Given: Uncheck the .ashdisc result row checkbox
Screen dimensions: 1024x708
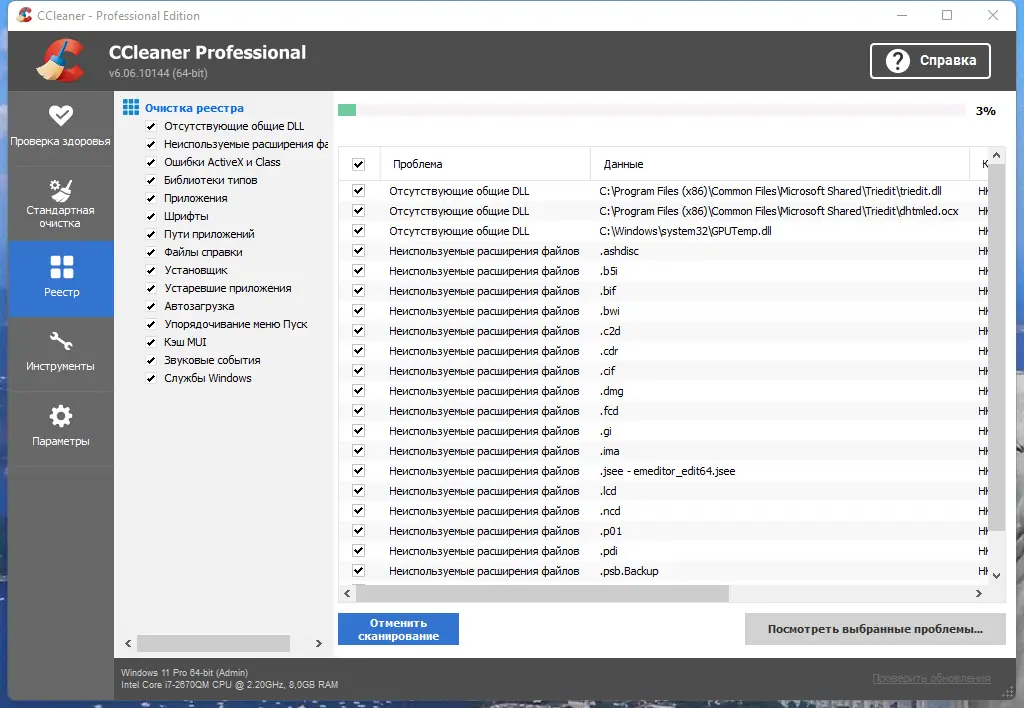Looking at the screenshot, I should coord(358,251).
